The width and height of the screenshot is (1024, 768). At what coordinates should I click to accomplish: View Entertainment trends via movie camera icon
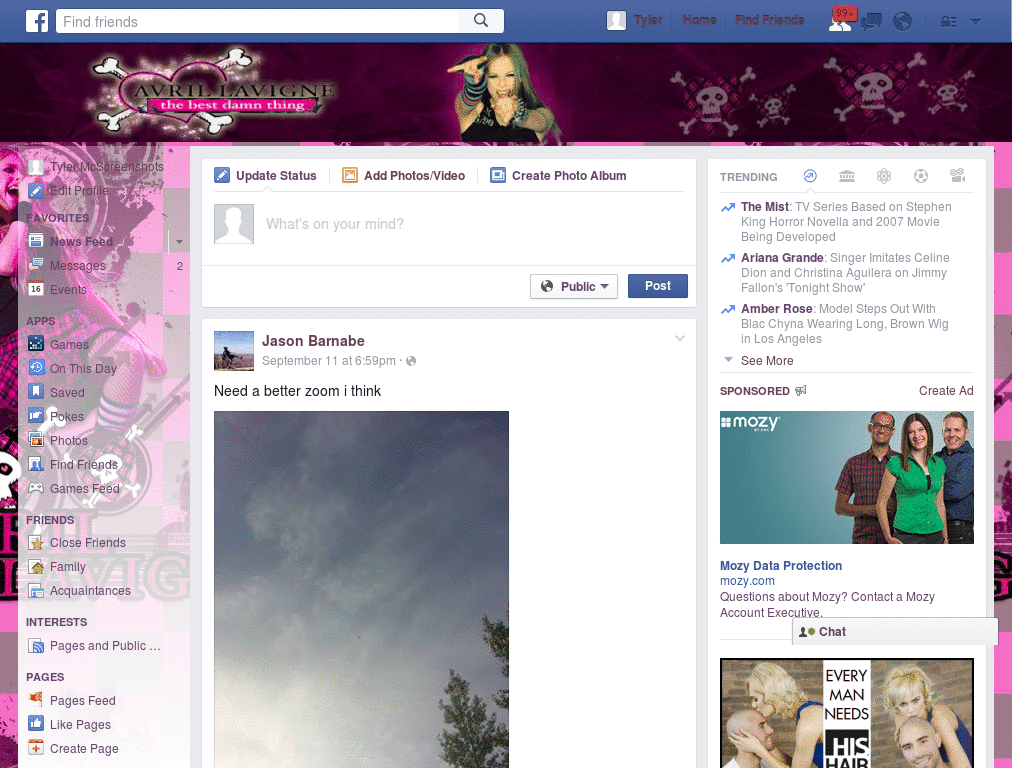[x=957, y=176]
